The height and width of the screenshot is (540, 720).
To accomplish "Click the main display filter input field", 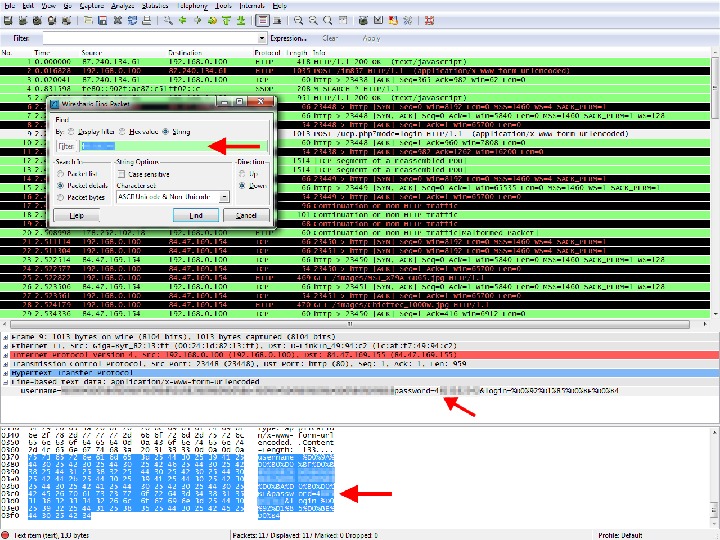I will coord(150,38).
